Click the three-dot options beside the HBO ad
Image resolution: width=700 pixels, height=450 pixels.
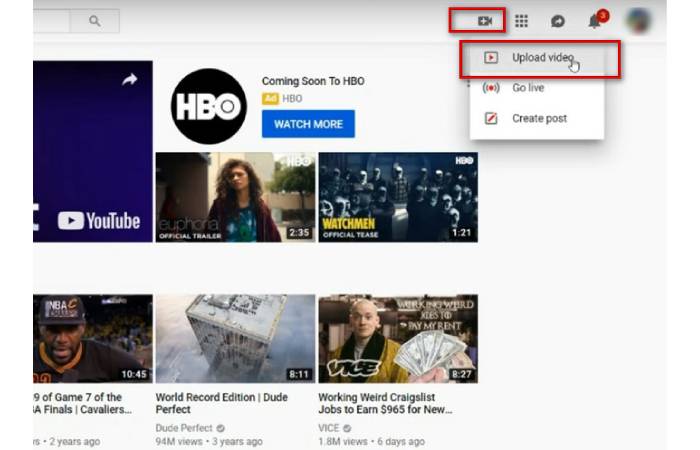pyautogui.click(x=468, y=83)
